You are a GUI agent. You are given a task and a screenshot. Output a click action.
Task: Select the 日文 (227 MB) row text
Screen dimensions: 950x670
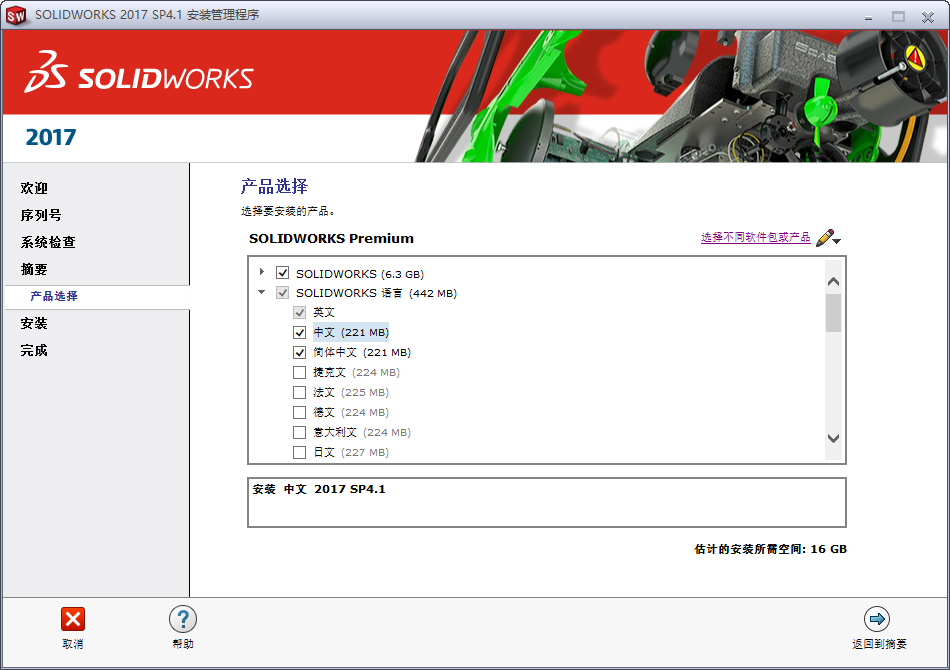351,453
